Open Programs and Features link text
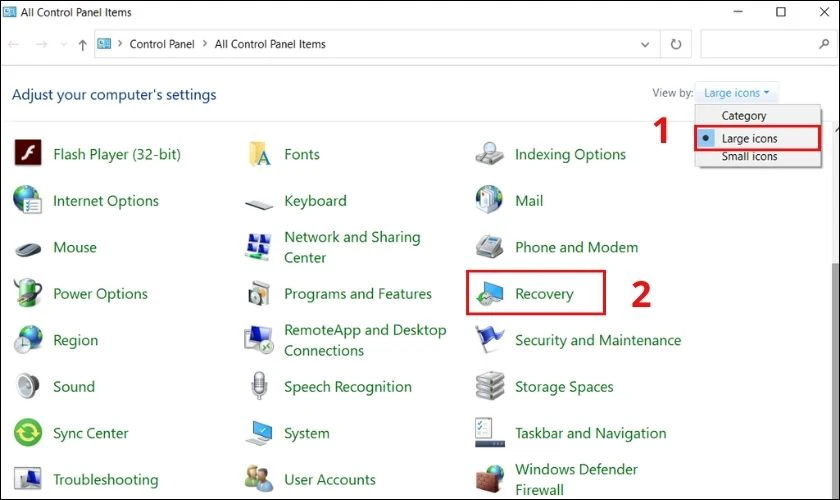 (357, 294)
